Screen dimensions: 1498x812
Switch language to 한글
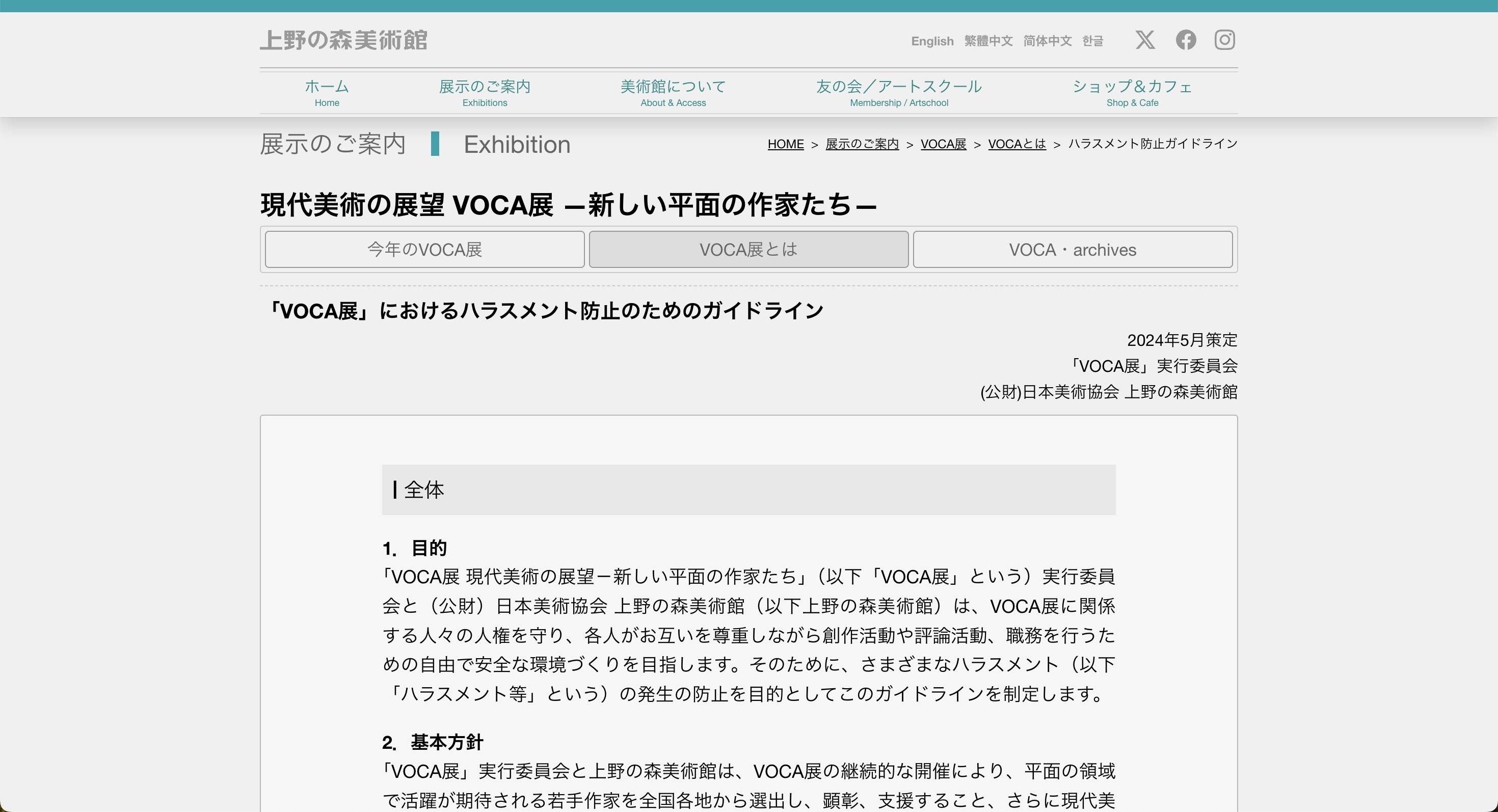pyautogui.click(x=1093, y=41)
